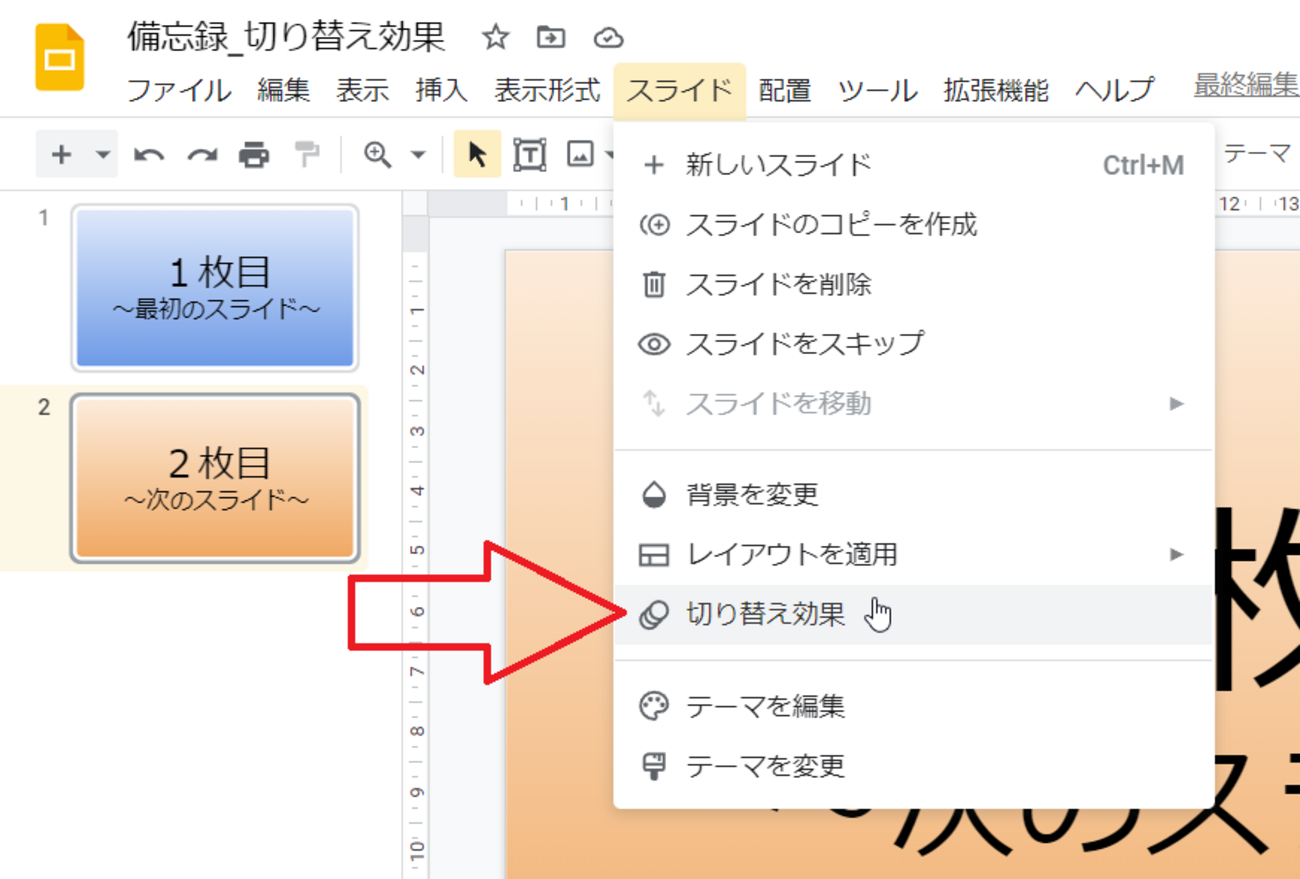1300x879 pixels.
Task: Click the eye icon to skip the slide
Action: coord(654,344)
